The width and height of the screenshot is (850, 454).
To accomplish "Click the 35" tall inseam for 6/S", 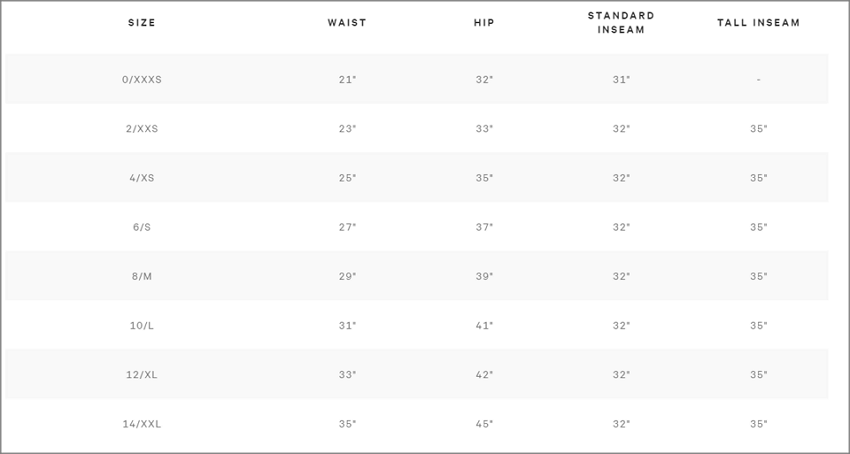I will [x=758, y=227].
